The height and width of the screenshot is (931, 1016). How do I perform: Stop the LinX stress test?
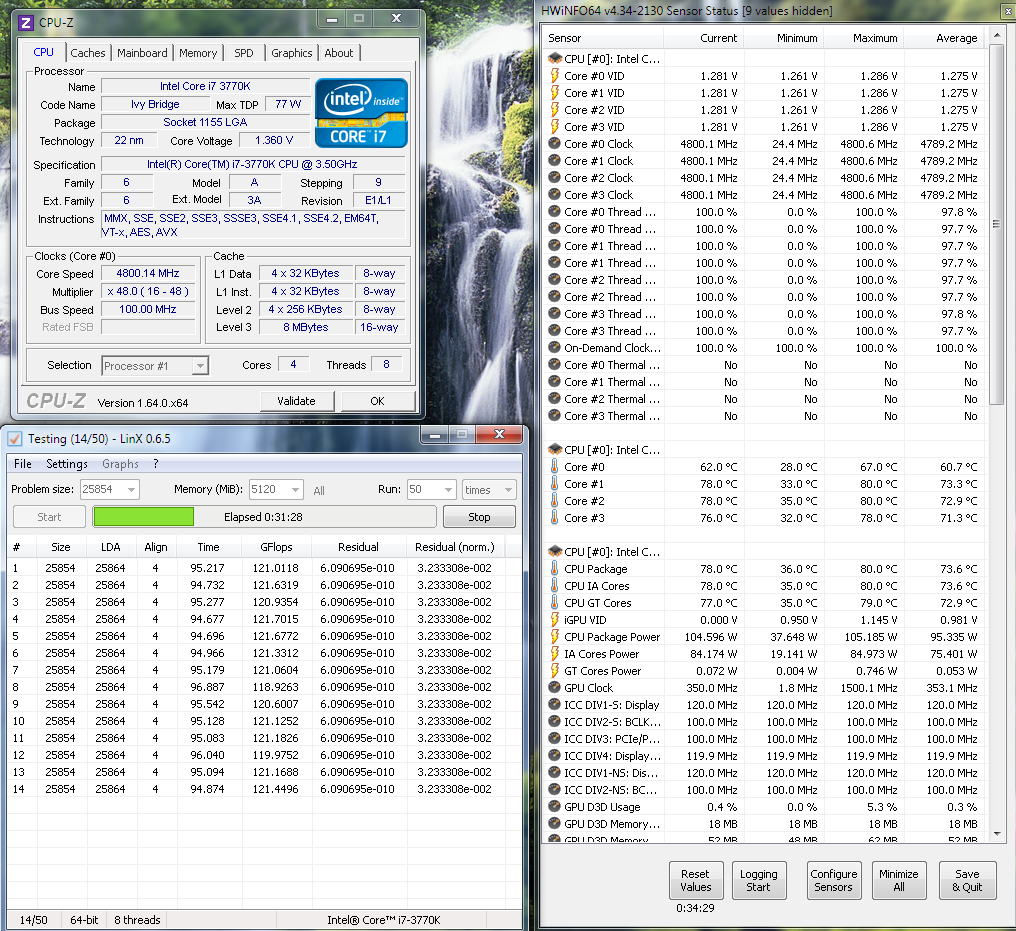click(x=479, y=517)
